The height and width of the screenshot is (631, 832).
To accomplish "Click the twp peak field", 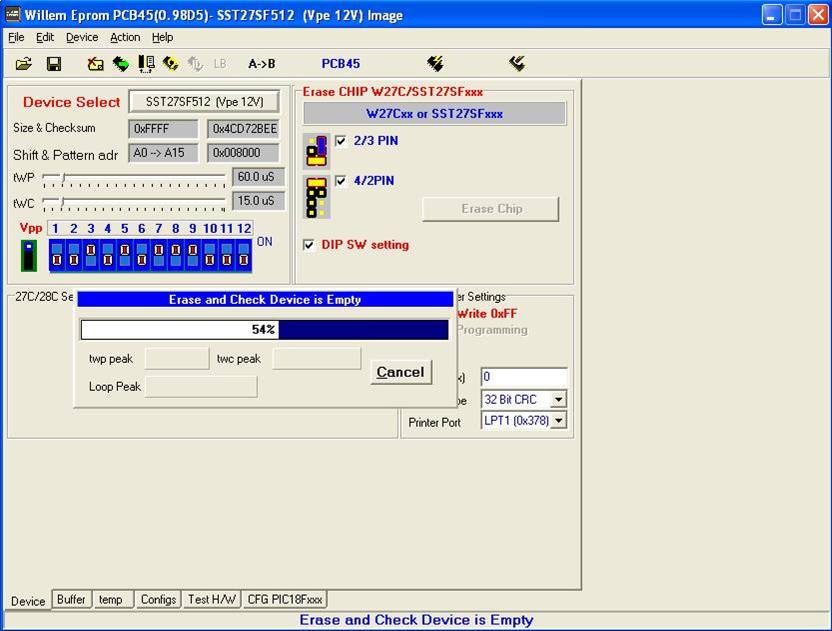I will click(x=177, y=359).
